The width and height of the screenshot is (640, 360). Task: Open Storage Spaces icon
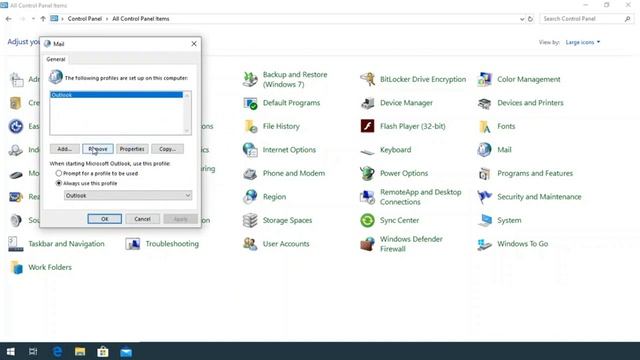250,220
